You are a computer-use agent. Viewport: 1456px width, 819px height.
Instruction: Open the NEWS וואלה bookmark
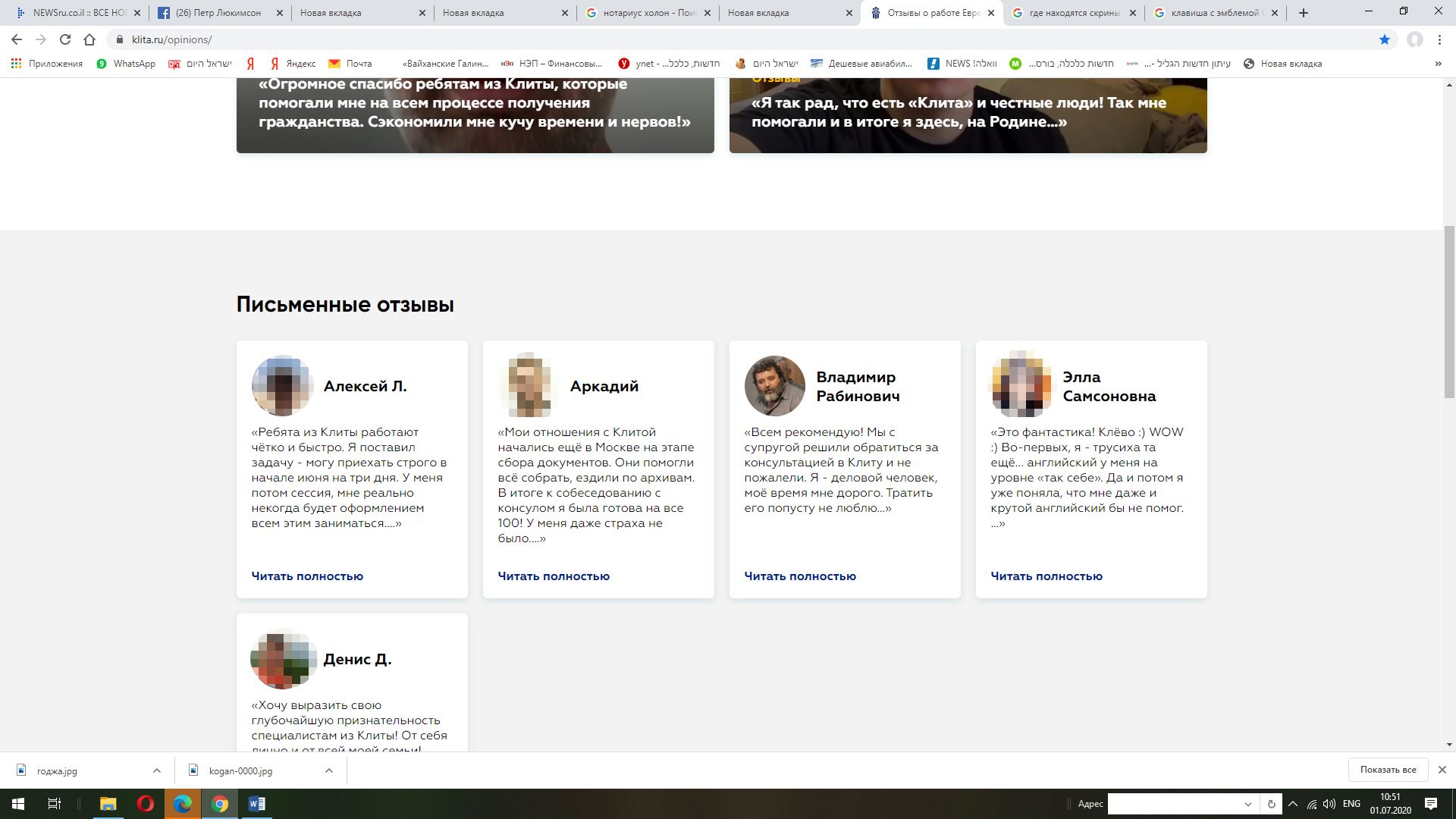pyautogui.click(x=962, y=64)
